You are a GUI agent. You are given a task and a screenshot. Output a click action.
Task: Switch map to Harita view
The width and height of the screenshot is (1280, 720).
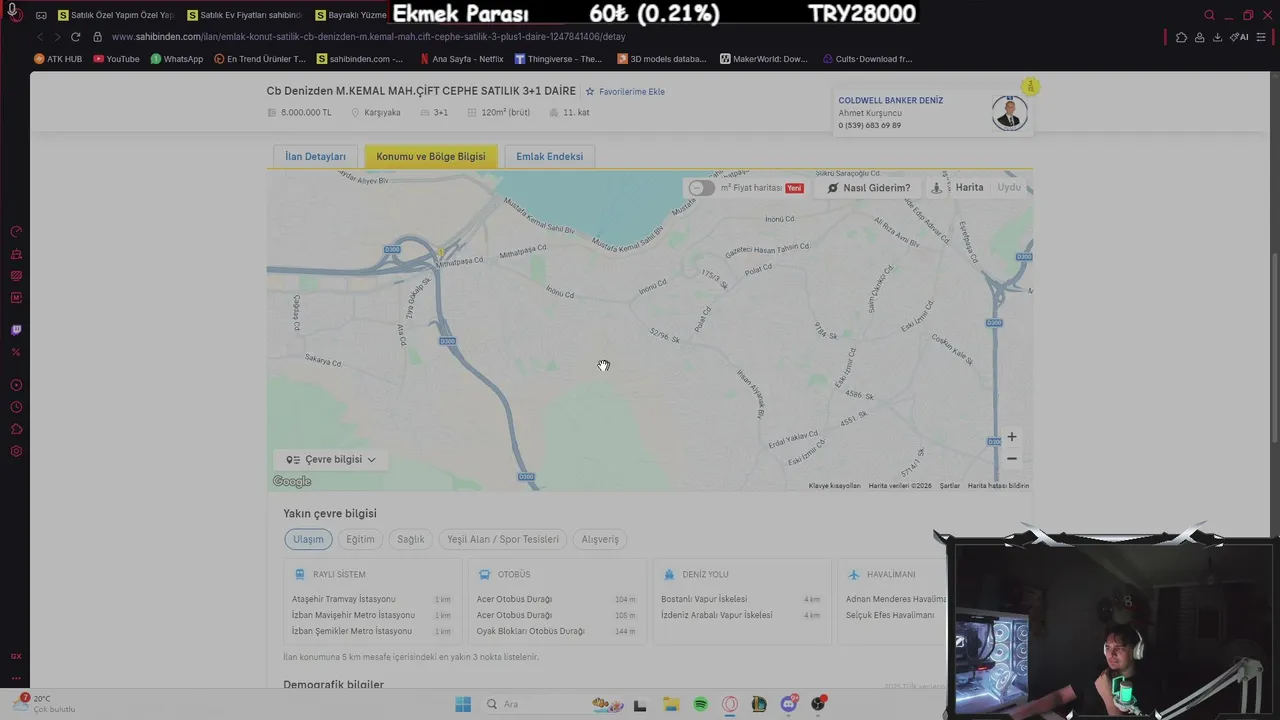tap(969, 187)
